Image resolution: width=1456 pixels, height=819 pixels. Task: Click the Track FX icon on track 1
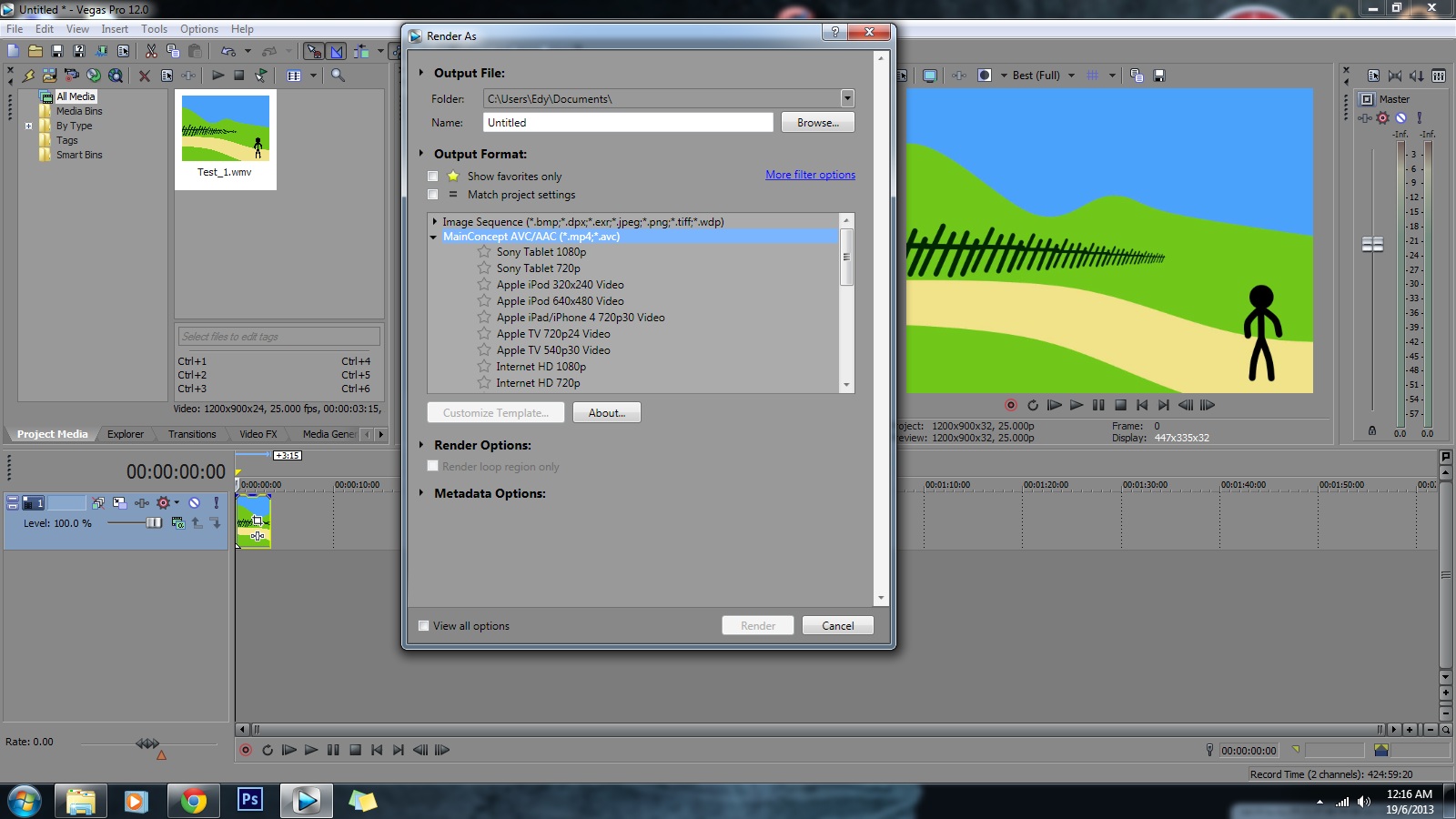tap(142, 502)
